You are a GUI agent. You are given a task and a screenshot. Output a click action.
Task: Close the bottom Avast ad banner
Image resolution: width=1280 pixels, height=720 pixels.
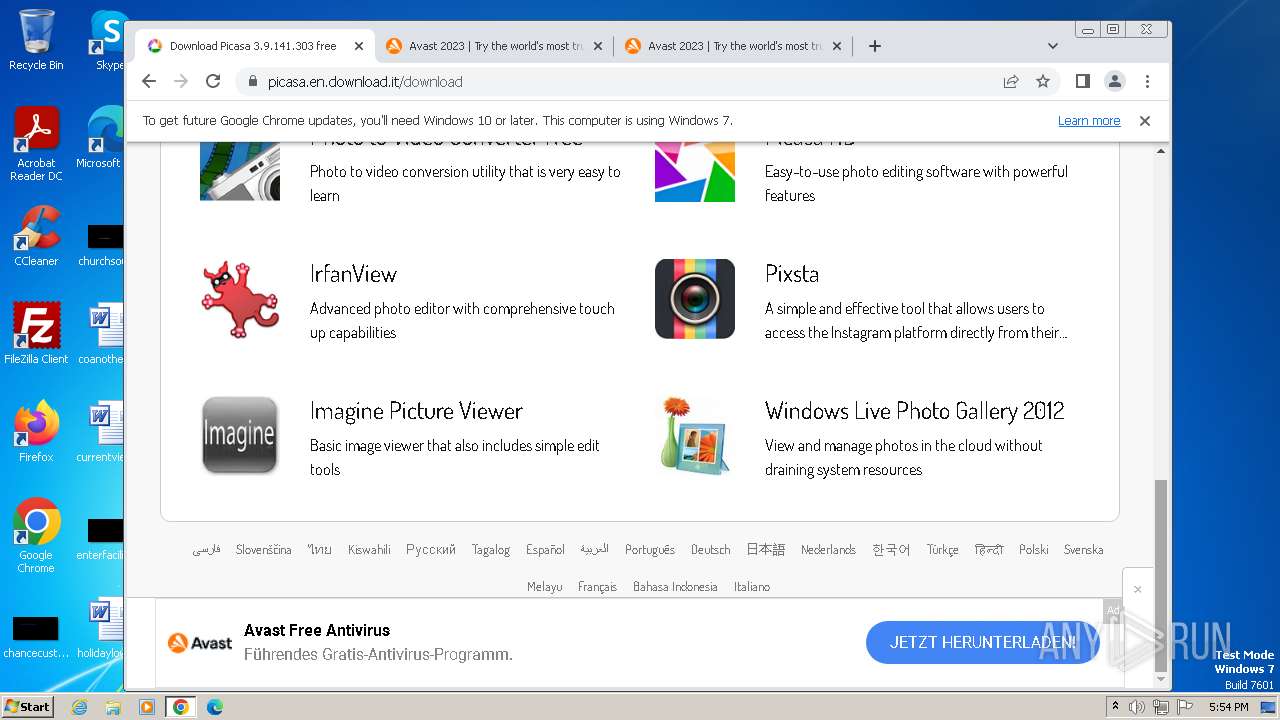(1137, 590)
